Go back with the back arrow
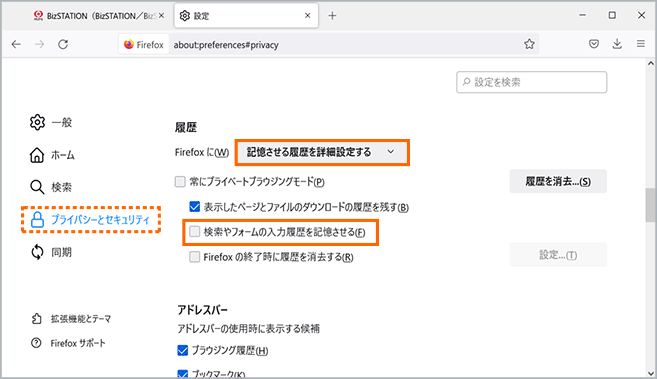657x379 pixels. [x=16, y=44]
